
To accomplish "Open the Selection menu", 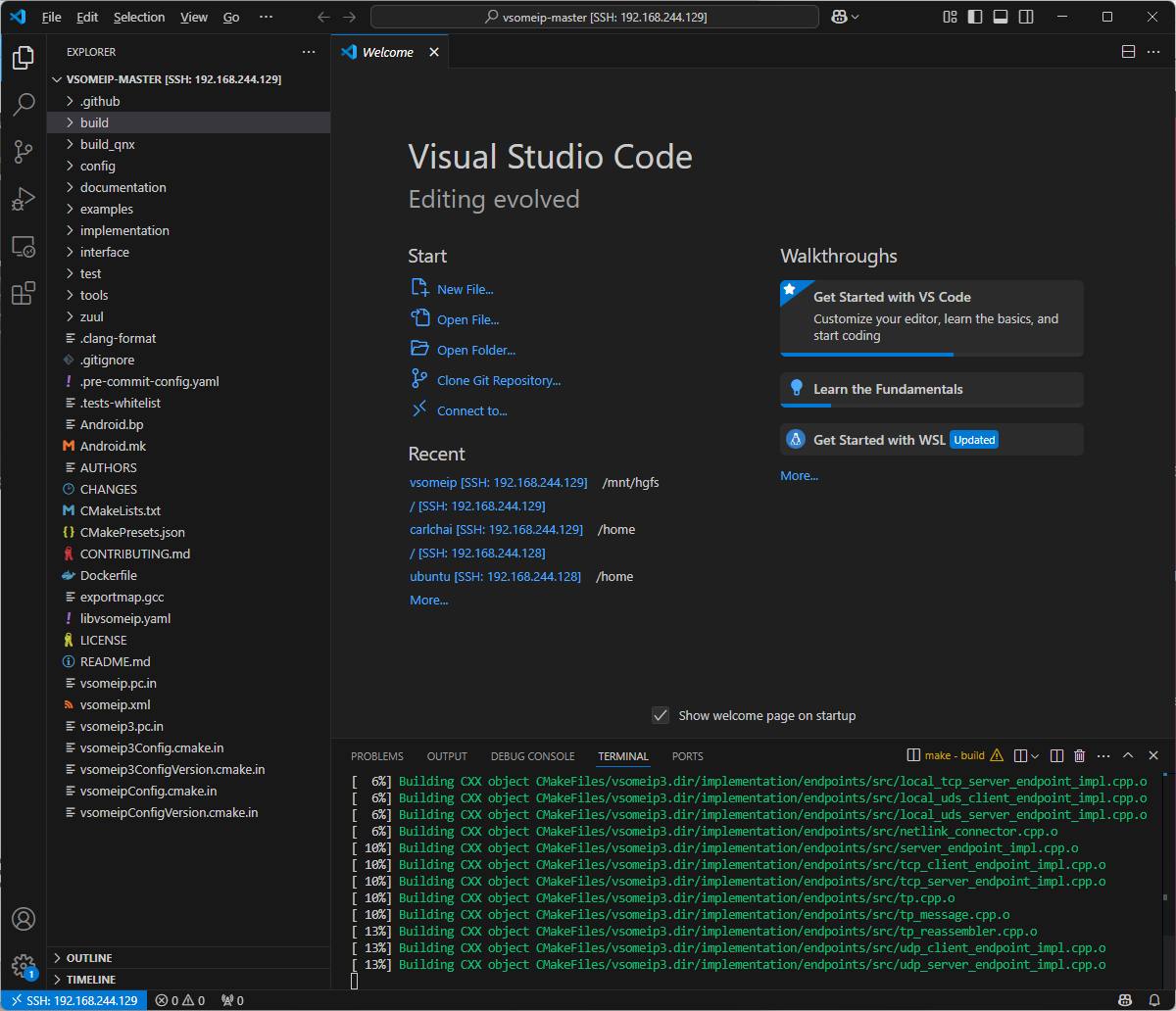I will [139, 17].
